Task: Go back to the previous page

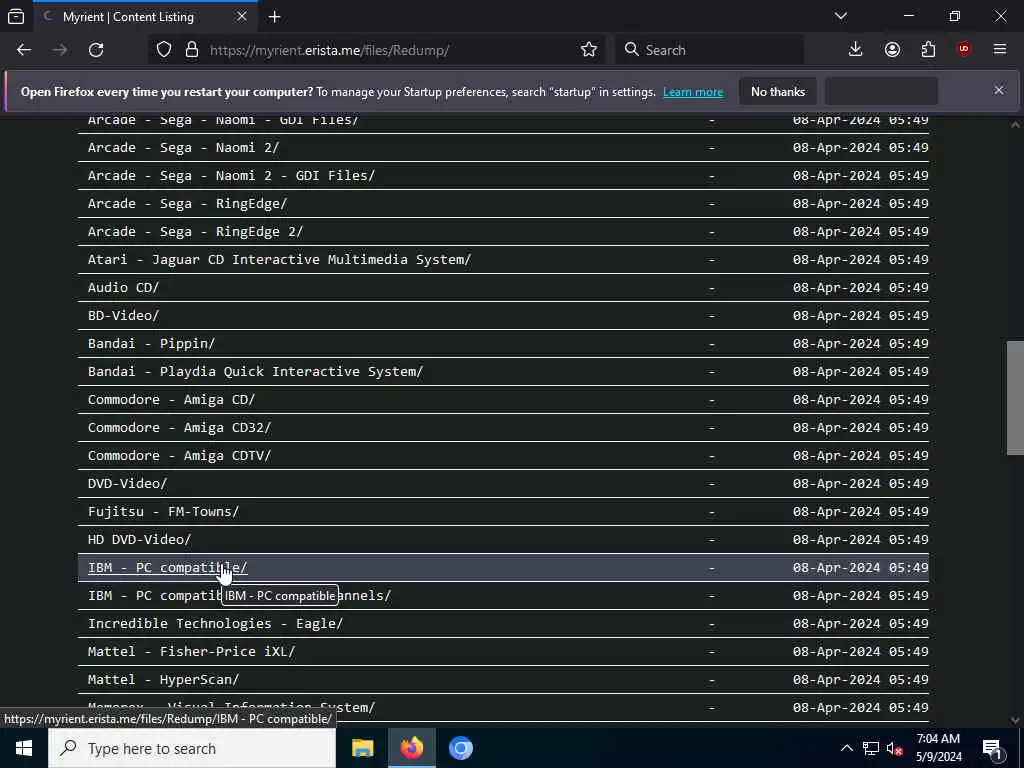Action: coord(24,50)
